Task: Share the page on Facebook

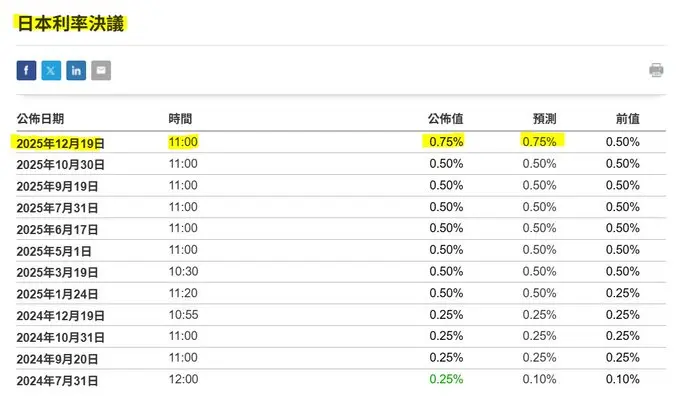Action: coord(26,70)
